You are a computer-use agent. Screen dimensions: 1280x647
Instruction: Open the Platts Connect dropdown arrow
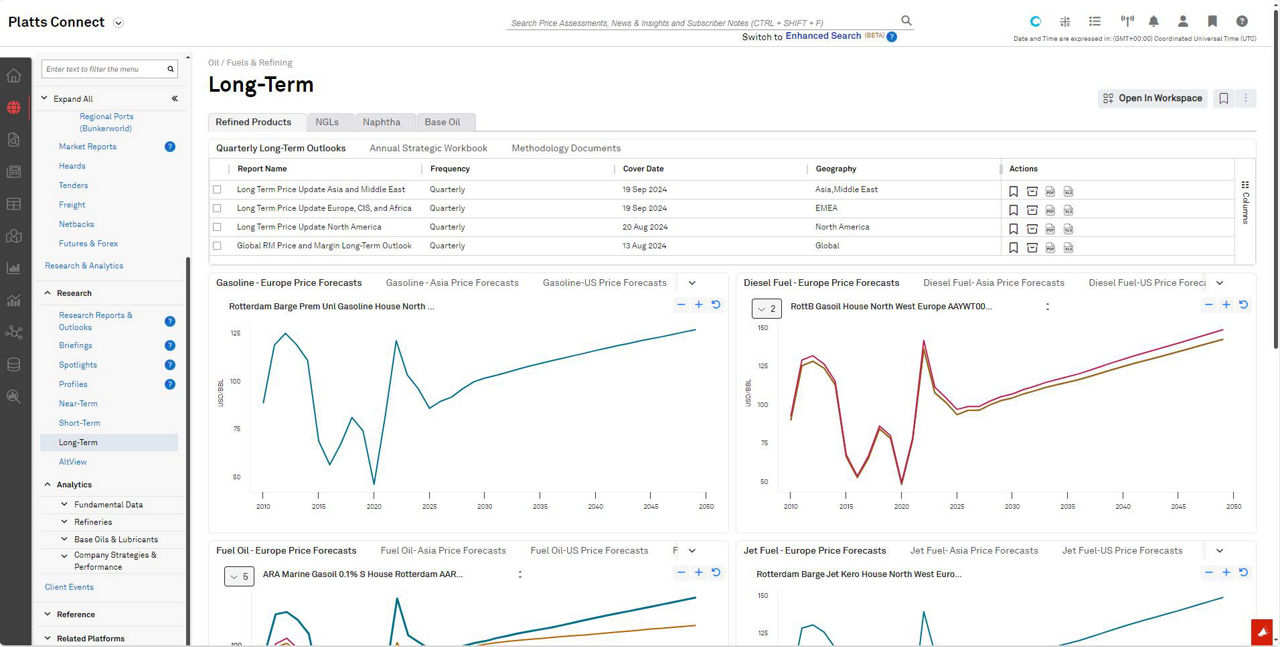pos(119,23)
